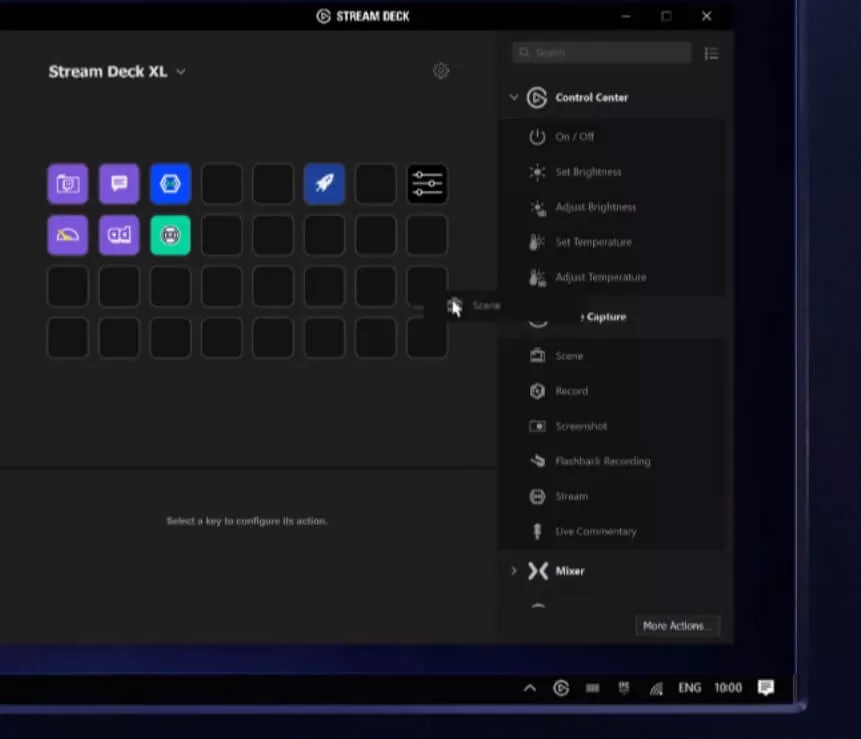Click the purple chat bubble key
The image size is (861, 739).
119,183
